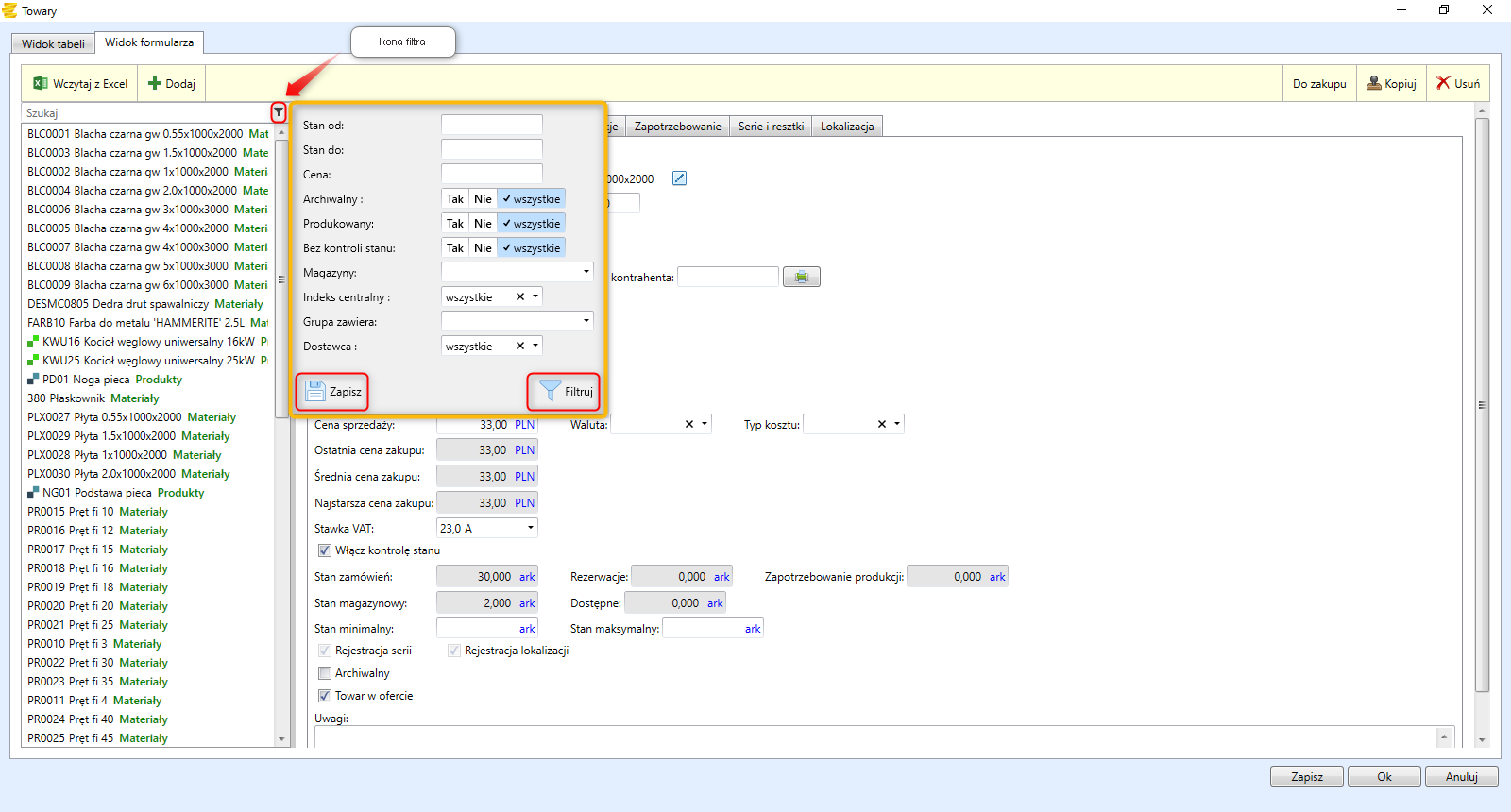Screen dimensions: 1511x812
Task: Click the red X Usuń icon
Action: [1443, 83]
